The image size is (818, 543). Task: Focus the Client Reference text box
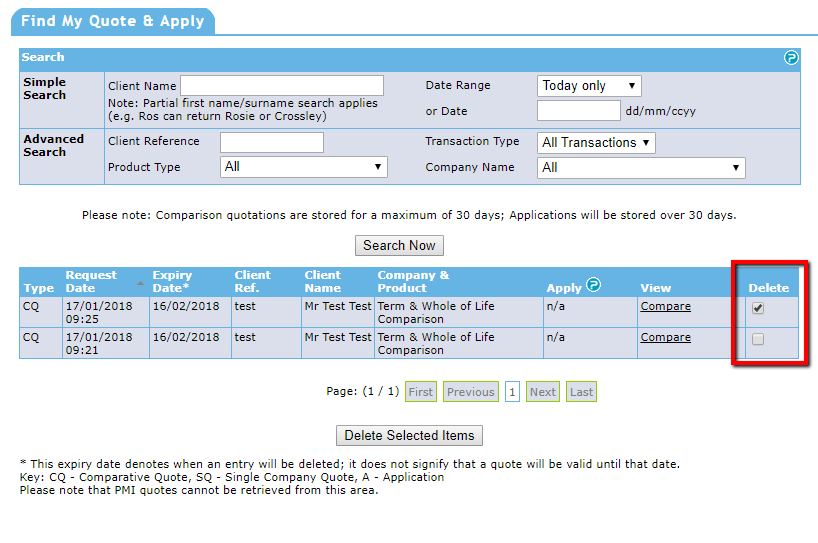(x=271, y=142)
